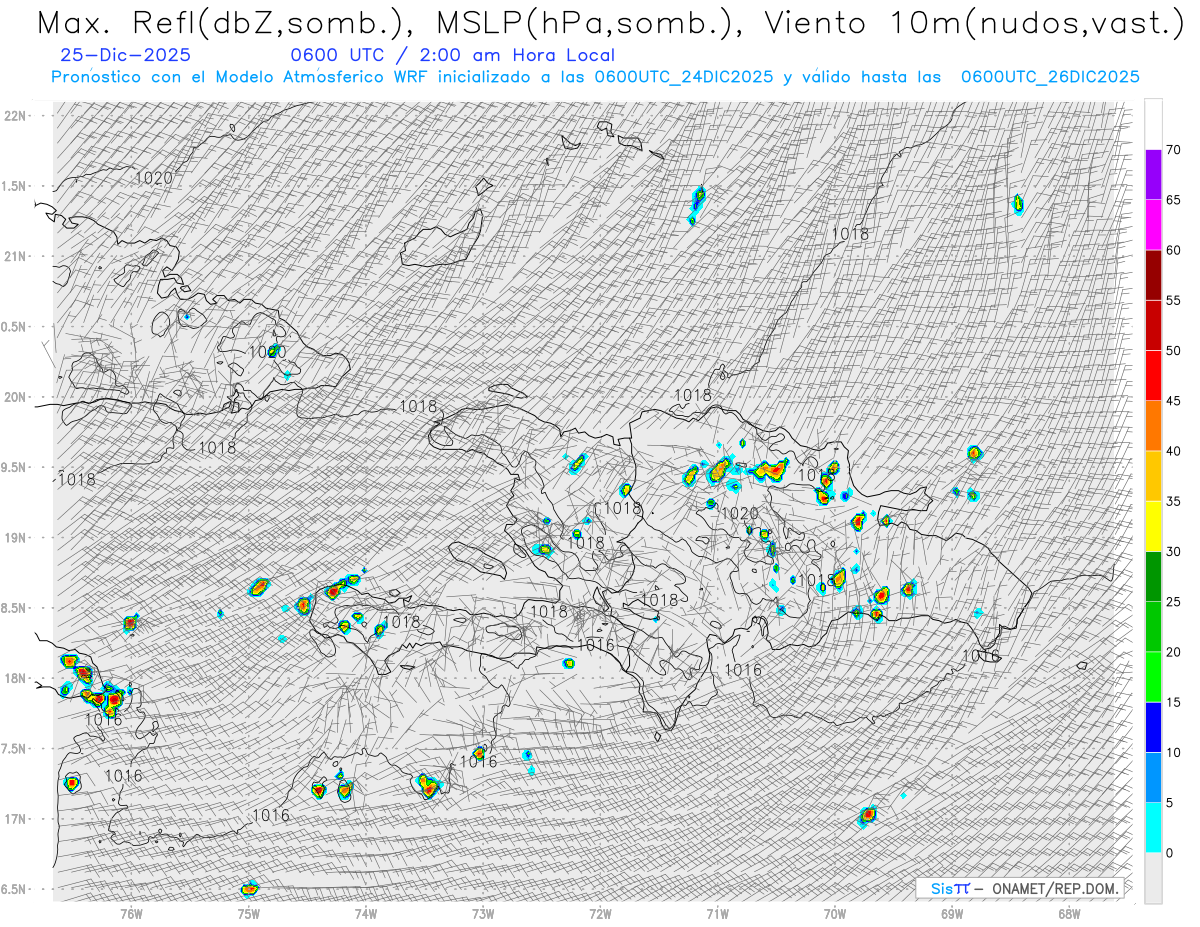Click the longitude axis label '74W'
The width and height of the screenshot is (1200, 927).
(x=366, y=913)
